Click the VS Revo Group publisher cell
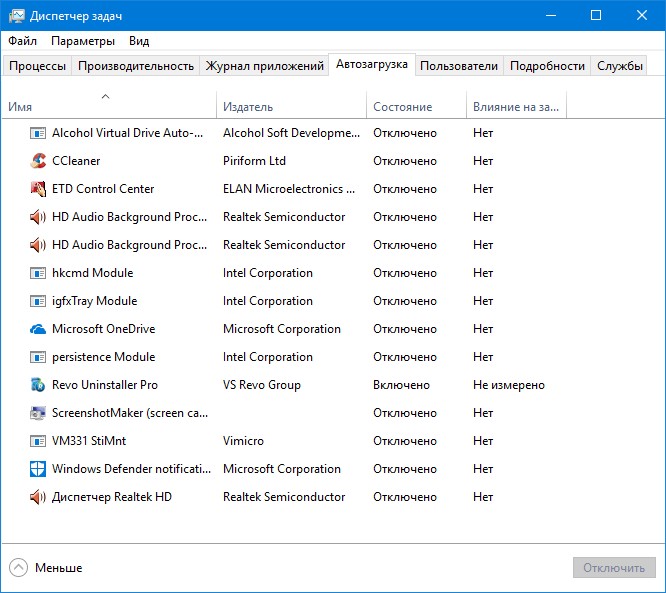 262,385
